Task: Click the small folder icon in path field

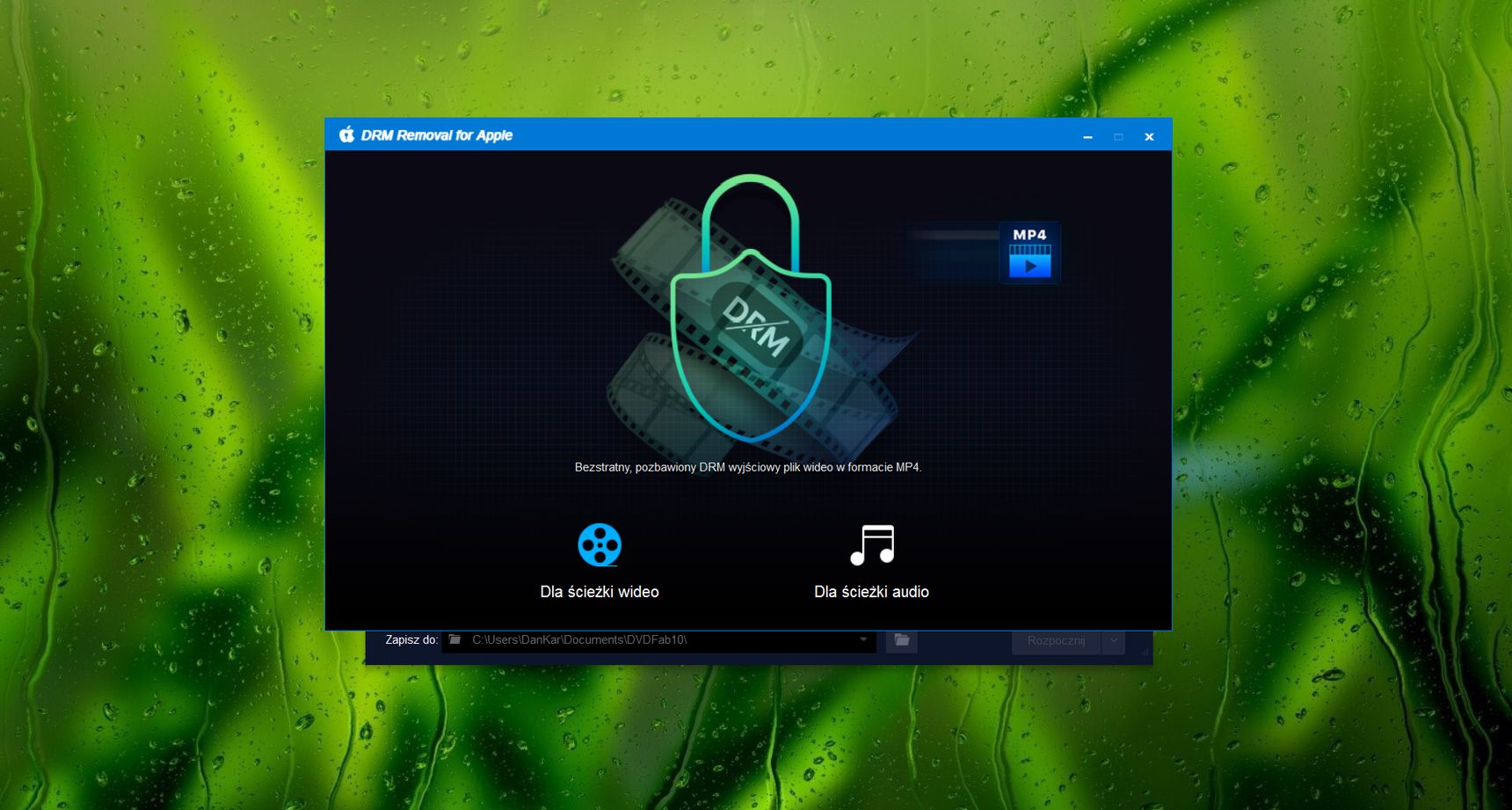Action: [455, 639]
